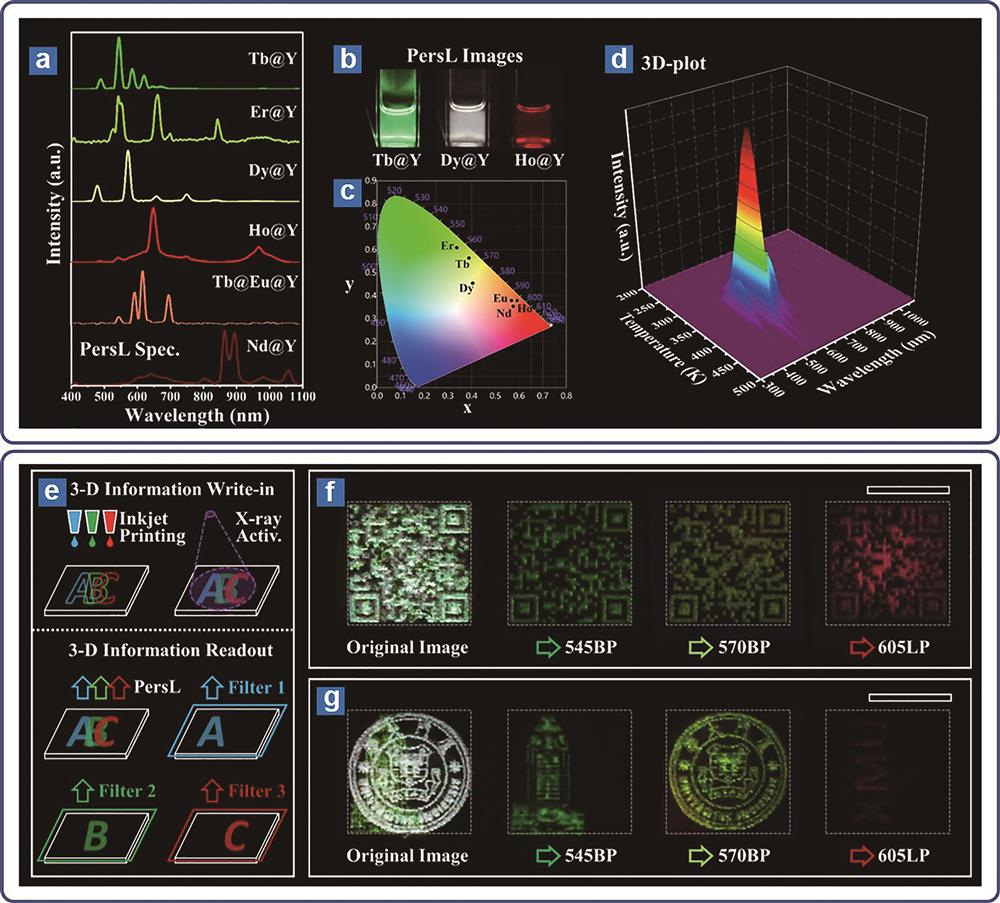This screenshot has height=903, width=1000.
Task: Click the green arrow beside 545BP in panel g
Action: pyautogui.click(x=548, y=856)
